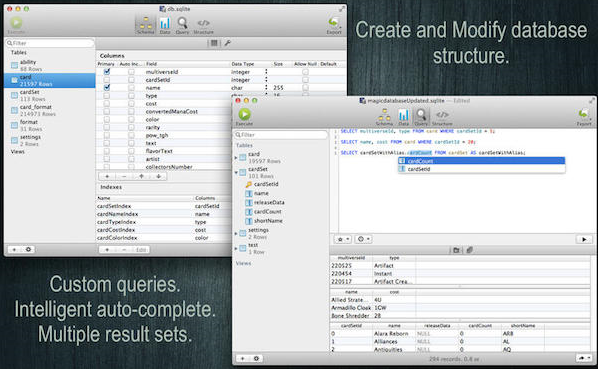
Task: Click the add table plus in db.sqlite sidebar
Action: click(x=14, y=249)
